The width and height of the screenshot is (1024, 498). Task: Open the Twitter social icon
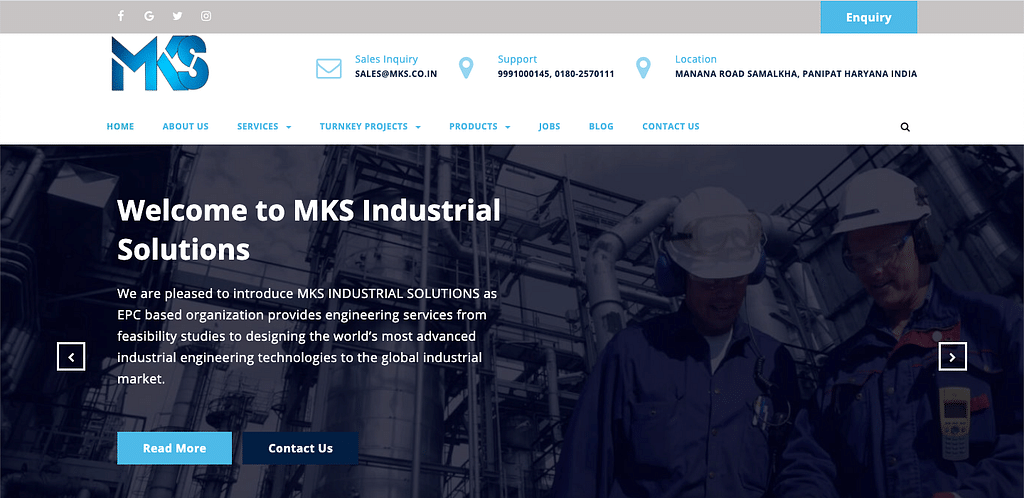point(177,16)
